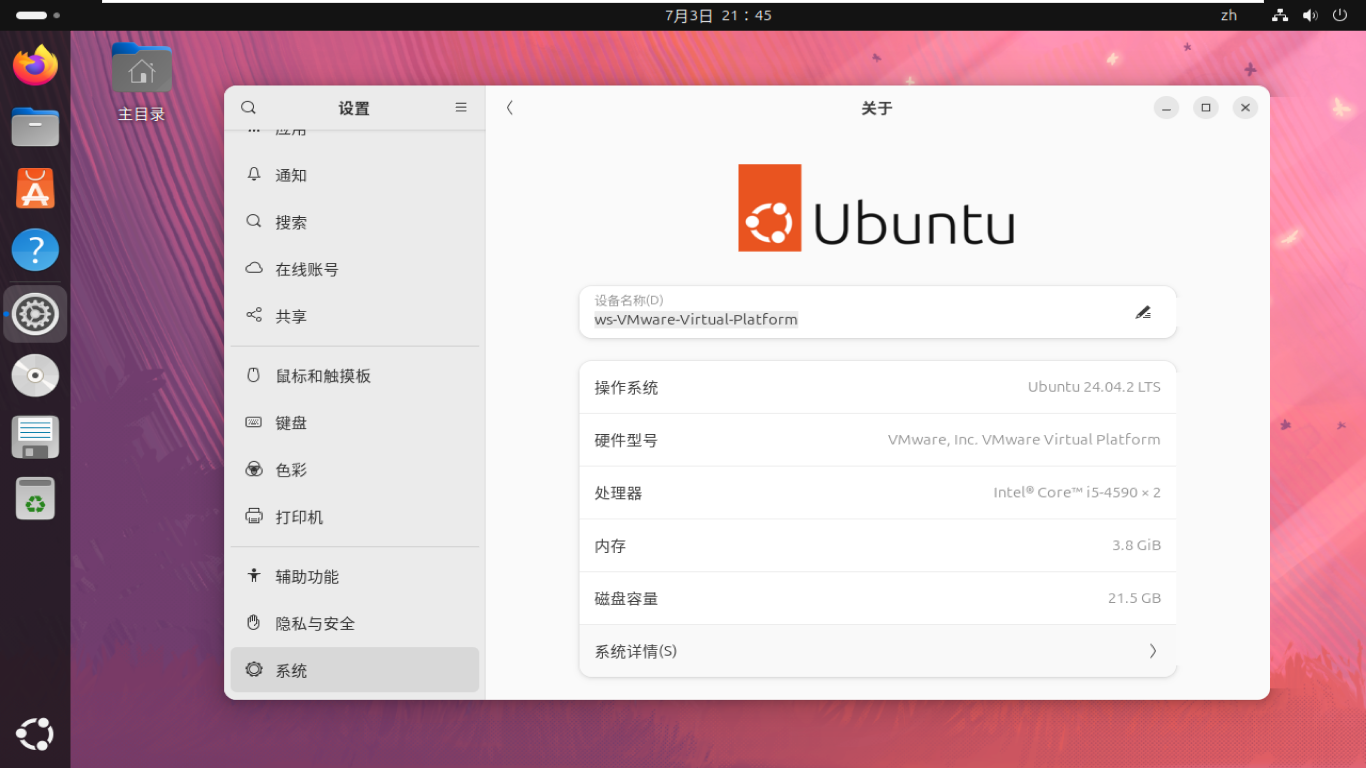Screen dimensions: 1366x768
Task: Select 共享 in the settings sidebar
Action: [x=355, y=316]
